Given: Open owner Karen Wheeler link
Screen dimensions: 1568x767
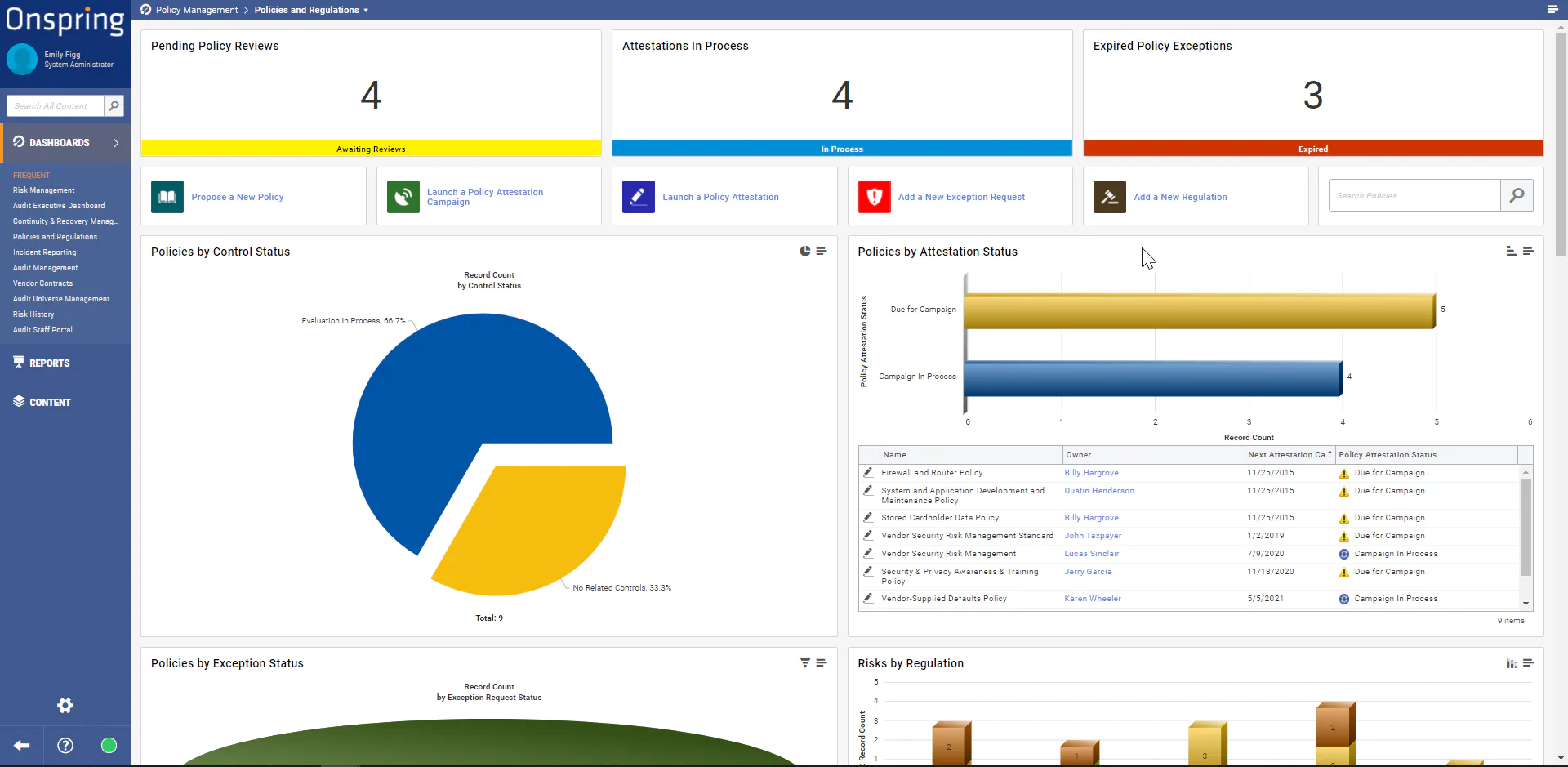Looking at the screenshot, I should pos(1093,599).
